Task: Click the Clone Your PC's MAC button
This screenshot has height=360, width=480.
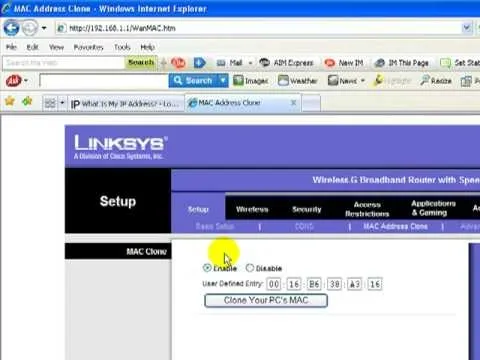Action: click(266, 300)
